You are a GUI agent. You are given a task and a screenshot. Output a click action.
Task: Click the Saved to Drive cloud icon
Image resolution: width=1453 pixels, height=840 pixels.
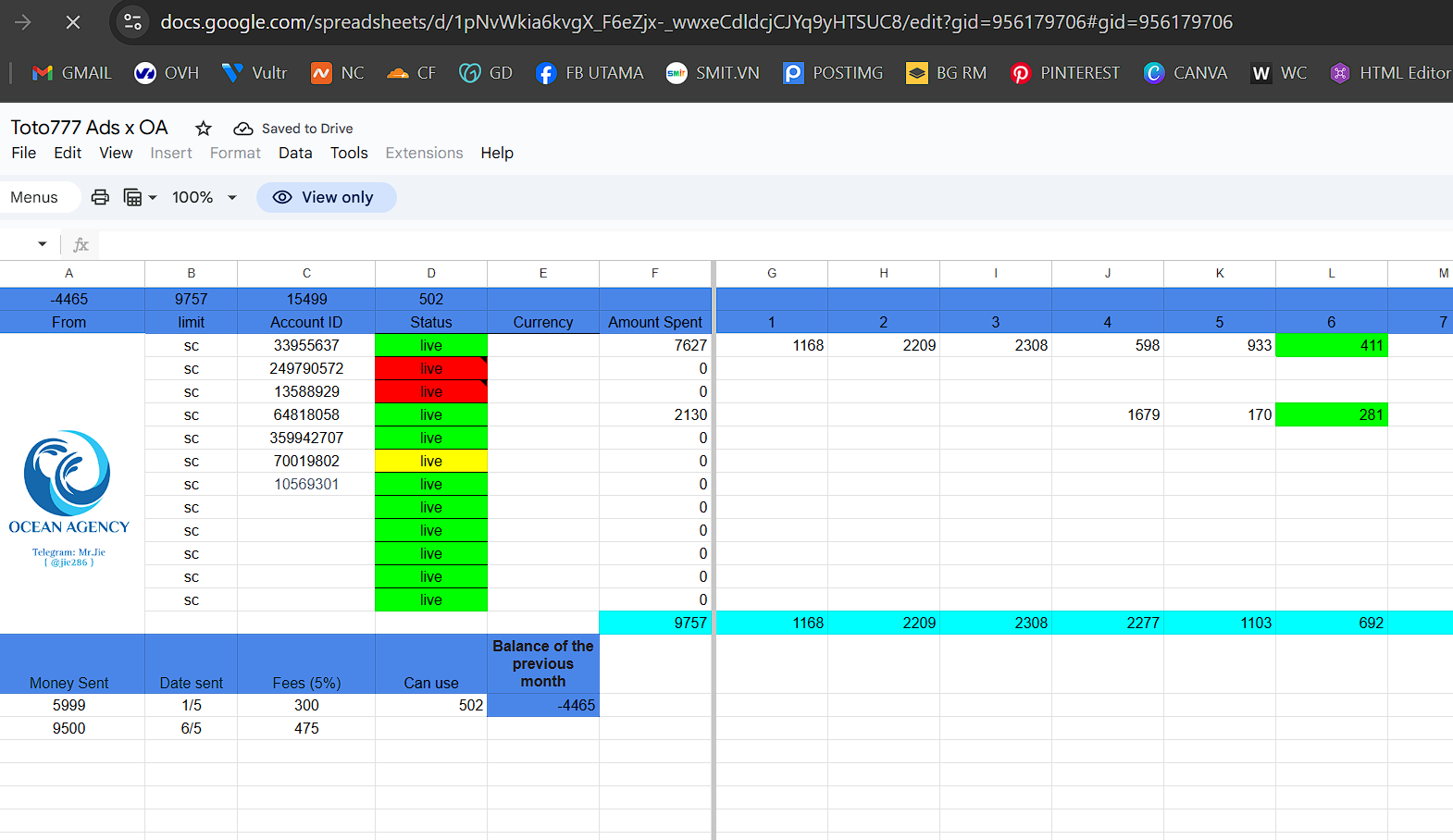coord(243,129)
